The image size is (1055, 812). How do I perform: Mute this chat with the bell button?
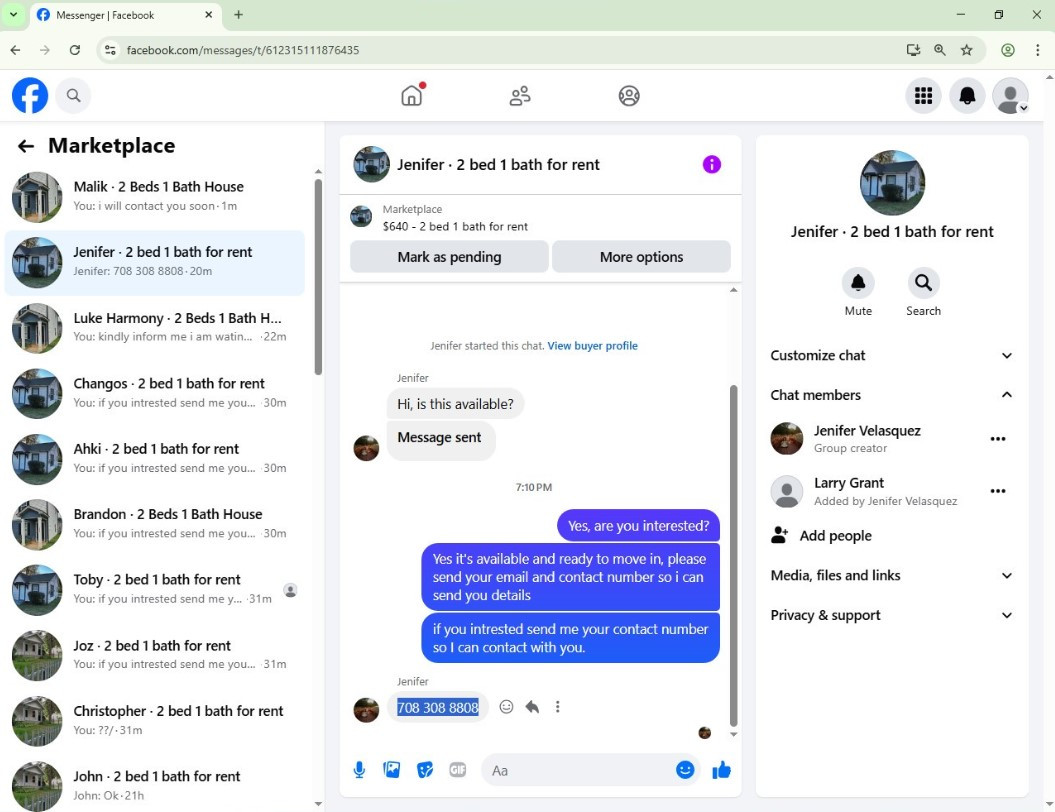coord(858,283)
